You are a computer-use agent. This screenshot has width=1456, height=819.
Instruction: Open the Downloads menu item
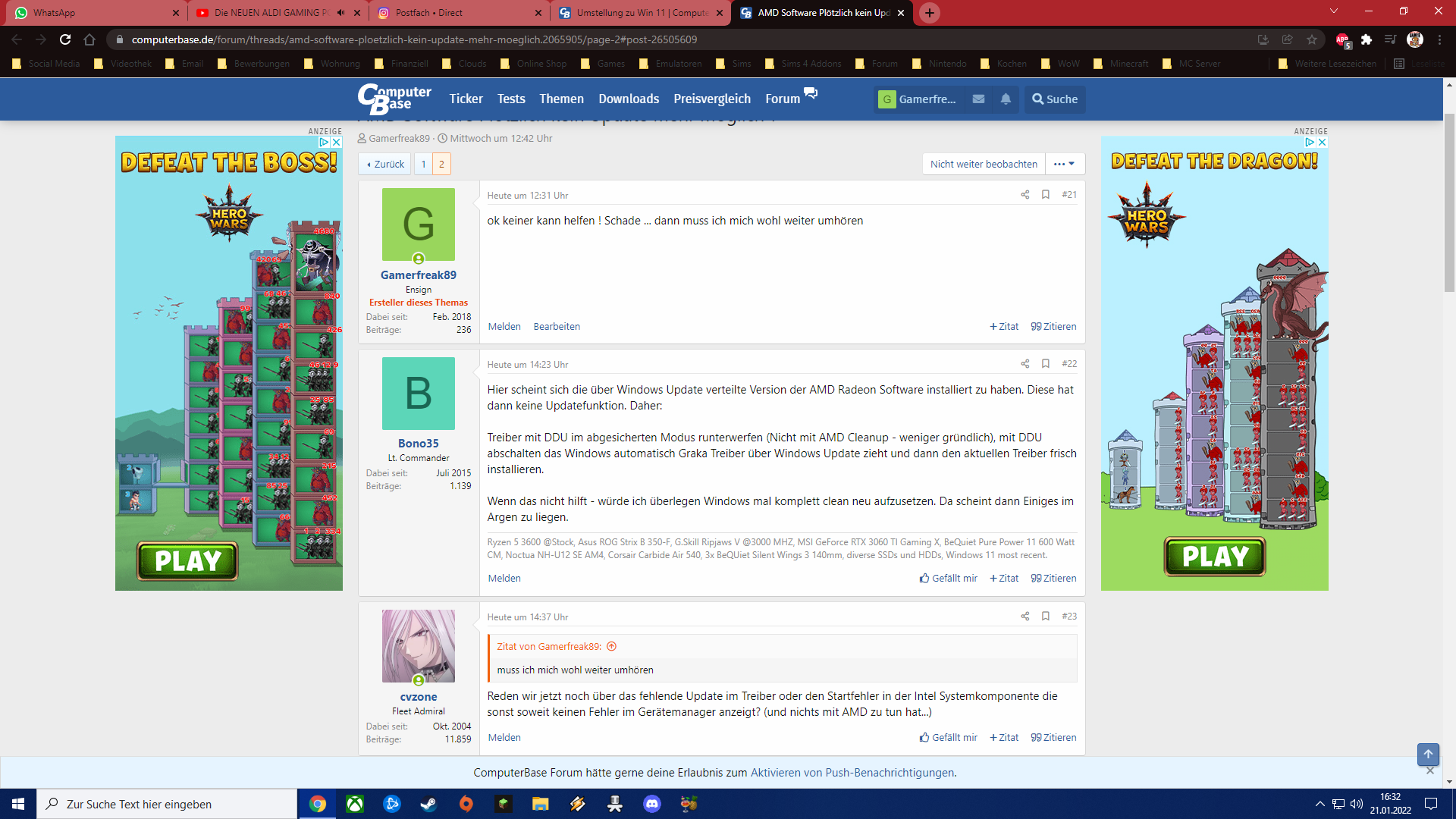coord(629,99)
